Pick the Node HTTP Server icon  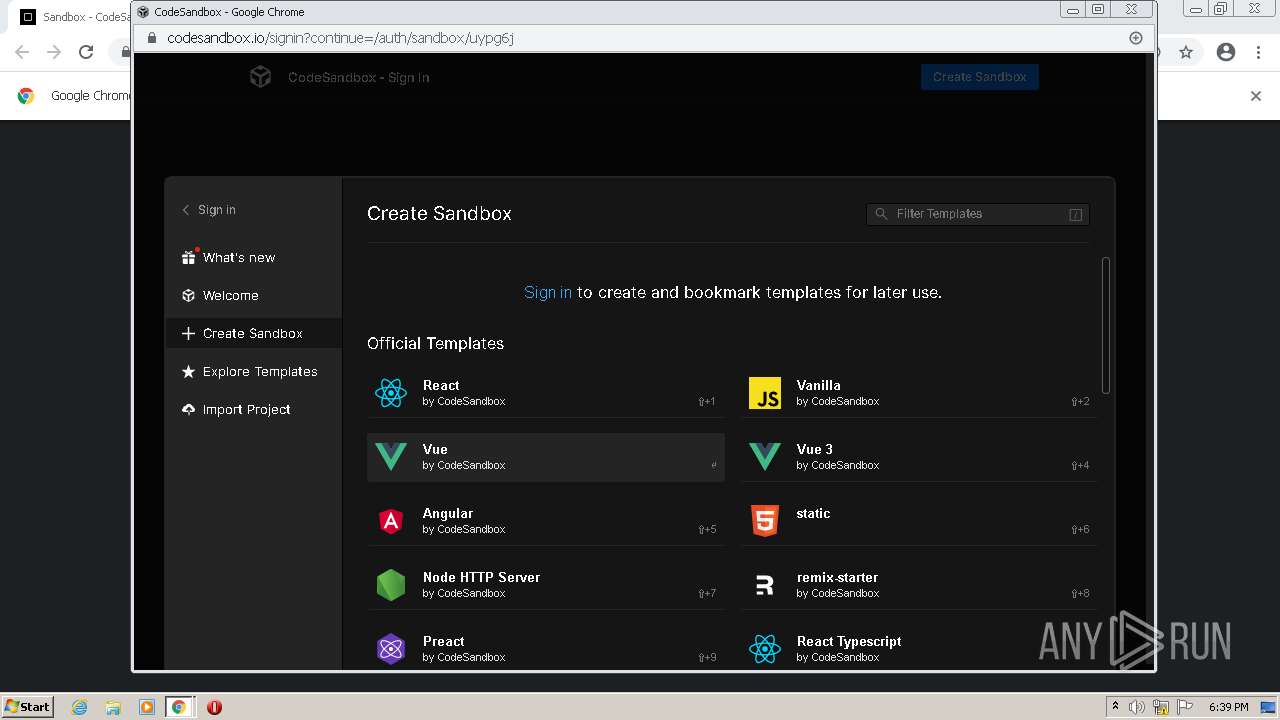(x=391, y=585)
